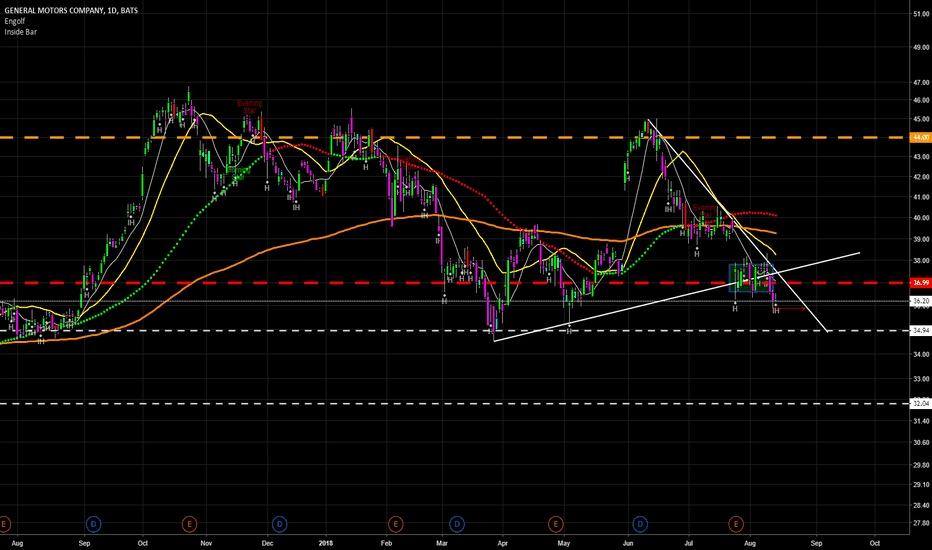Click the red 36.99 price label

tap(921, 282)
